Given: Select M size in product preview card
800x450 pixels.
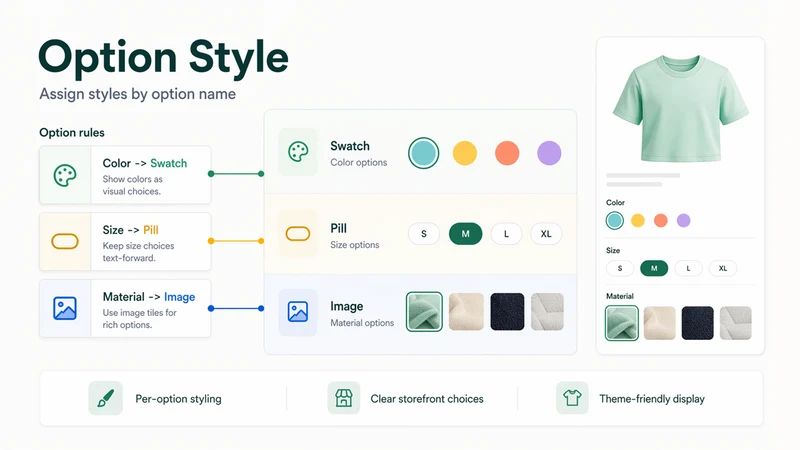Looking at the screenshot, I should click(654, 268).
